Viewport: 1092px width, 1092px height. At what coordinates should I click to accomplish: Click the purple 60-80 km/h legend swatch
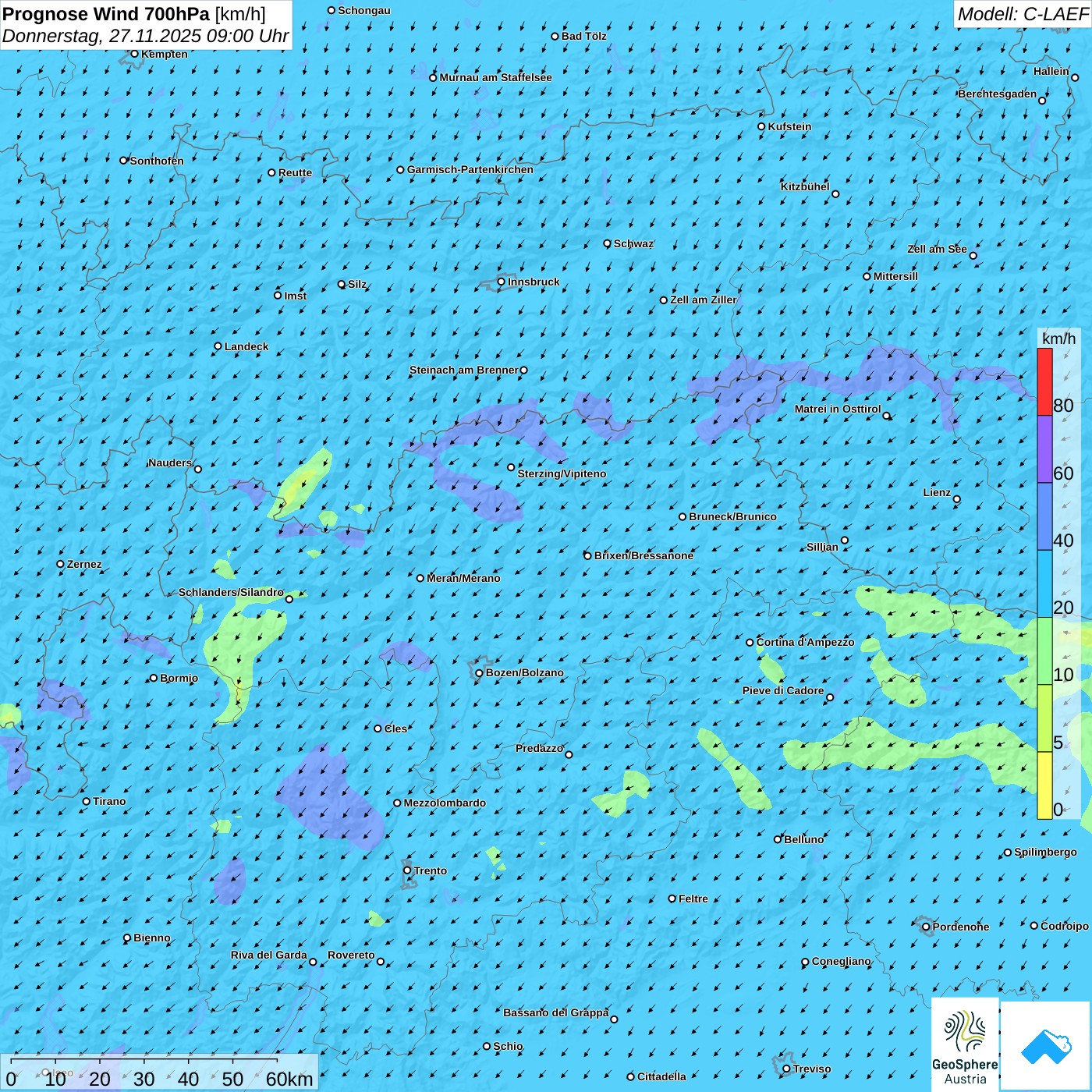1044,449
